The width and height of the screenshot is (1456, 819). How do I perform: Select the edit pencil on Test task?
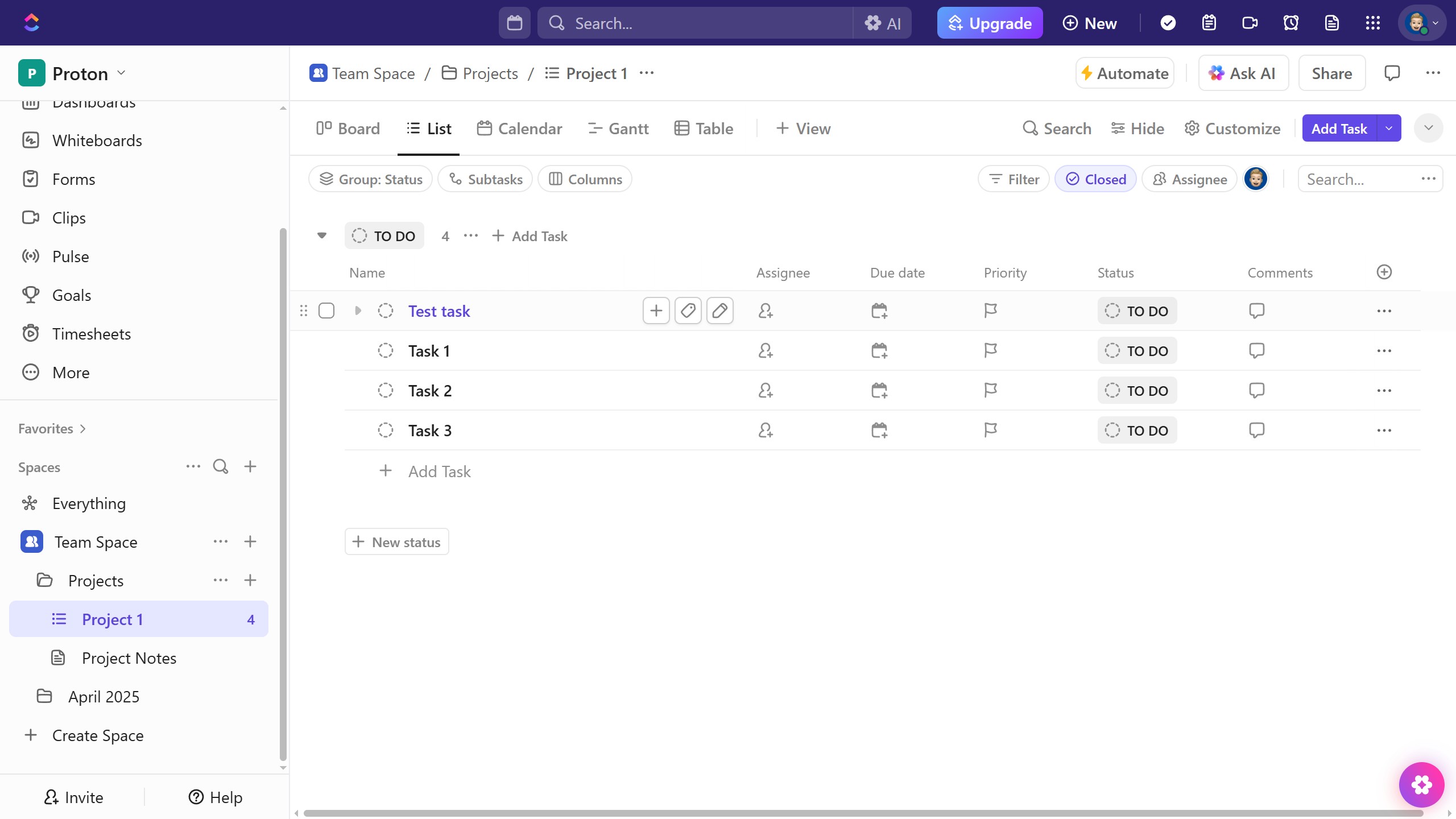(x=719, y=311)
